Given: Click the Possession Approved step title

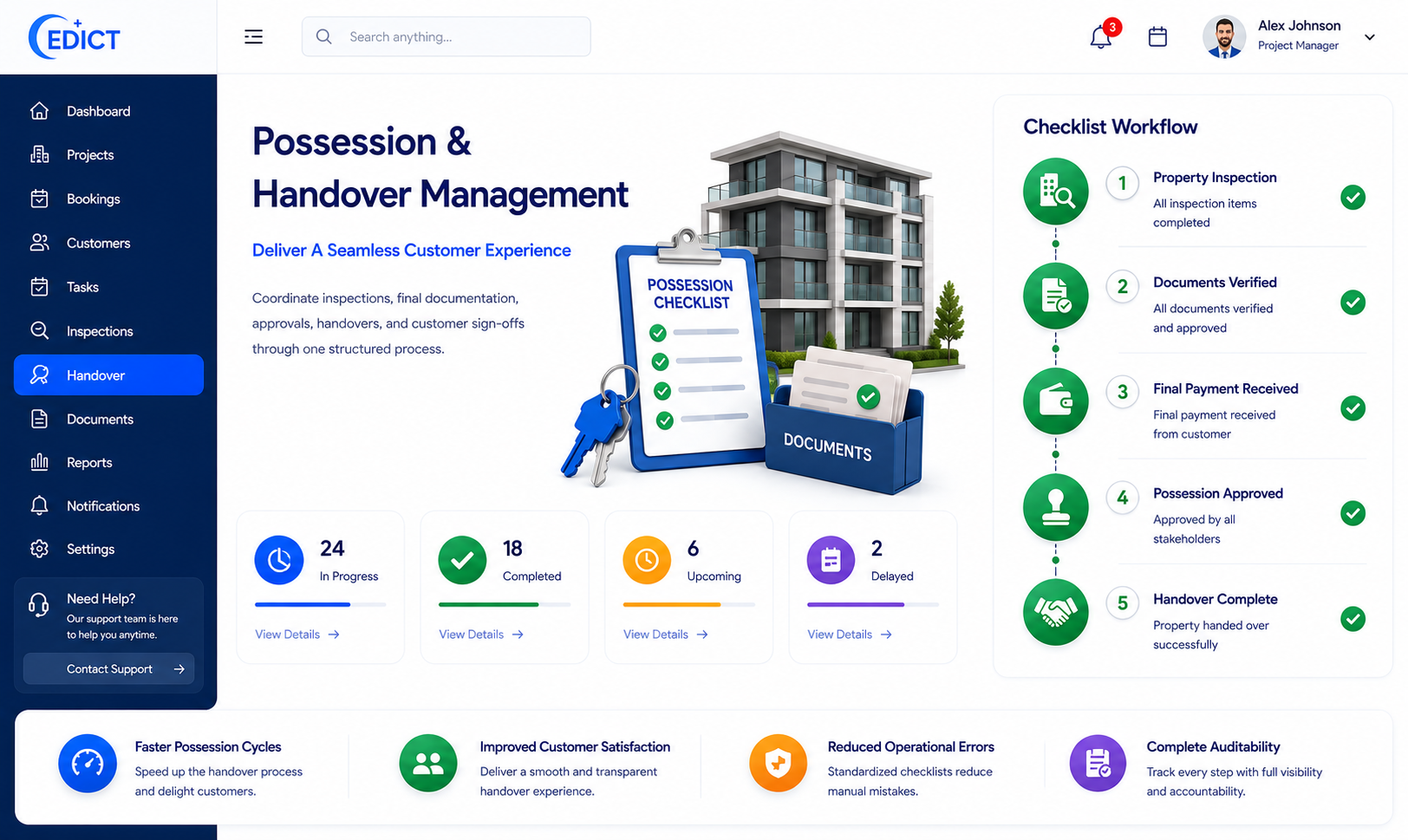Looking at the screenshot, I should 1217,493.
